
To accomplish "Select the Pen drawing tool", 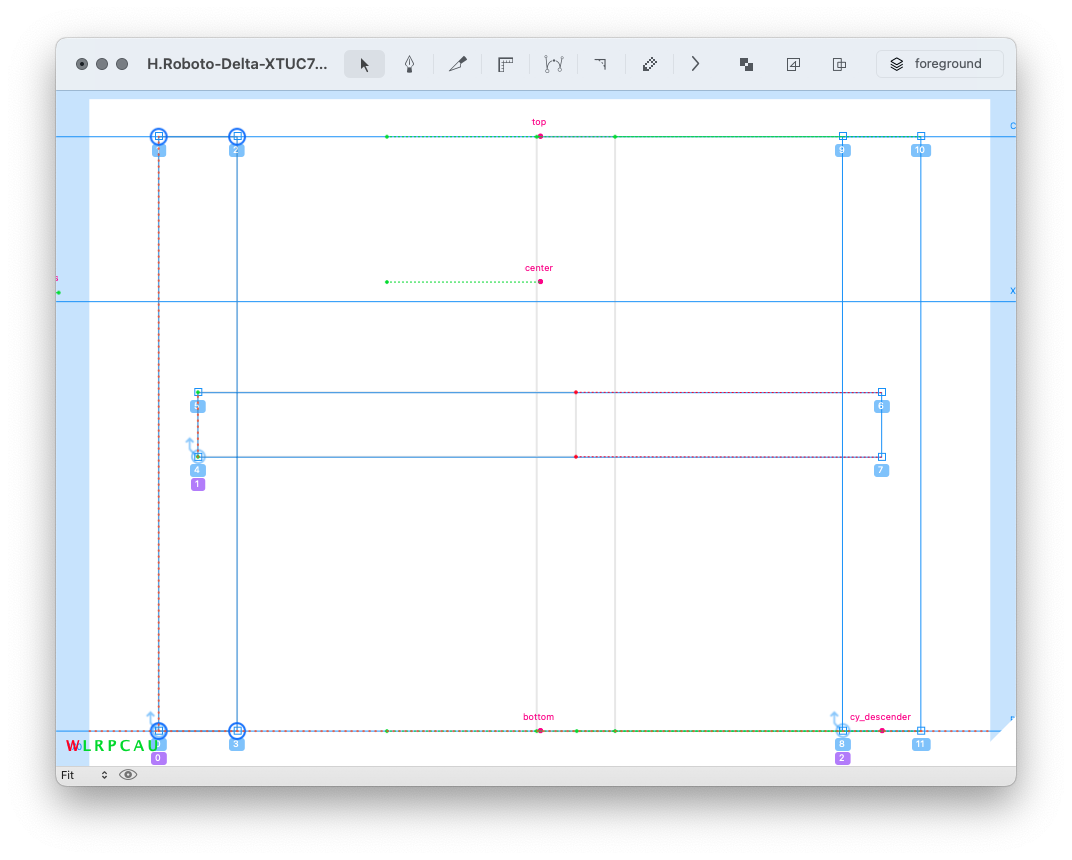I will 409,64.
